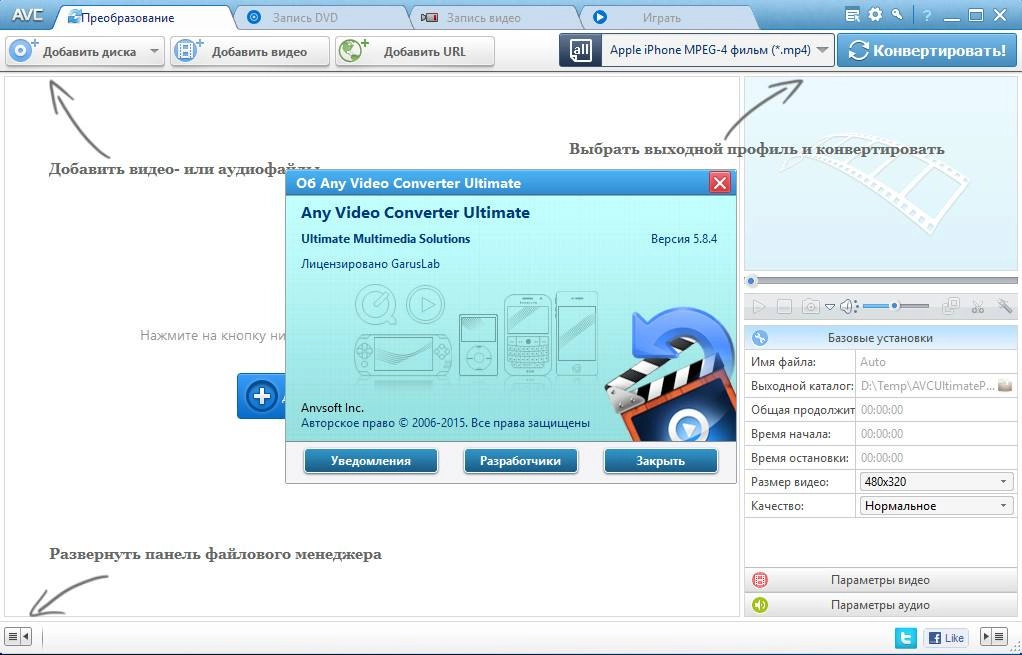Click the Добавить URL button
Image resolution: width=1022 pixels, height=655 pixels.
[x=415, y=51]
